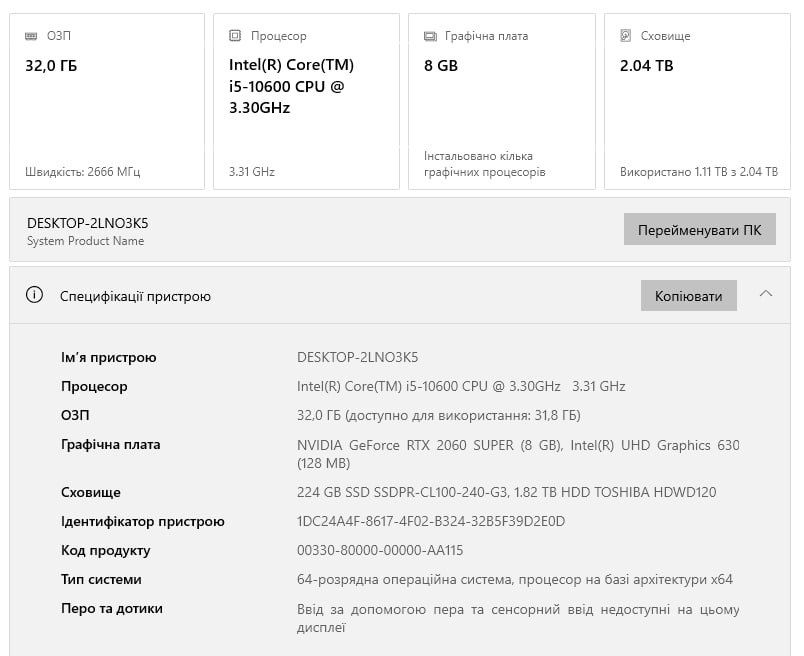Click the Тип системи 64-розрядна value
This screenshot has height=656, width=804.
[x=515, y=579]
